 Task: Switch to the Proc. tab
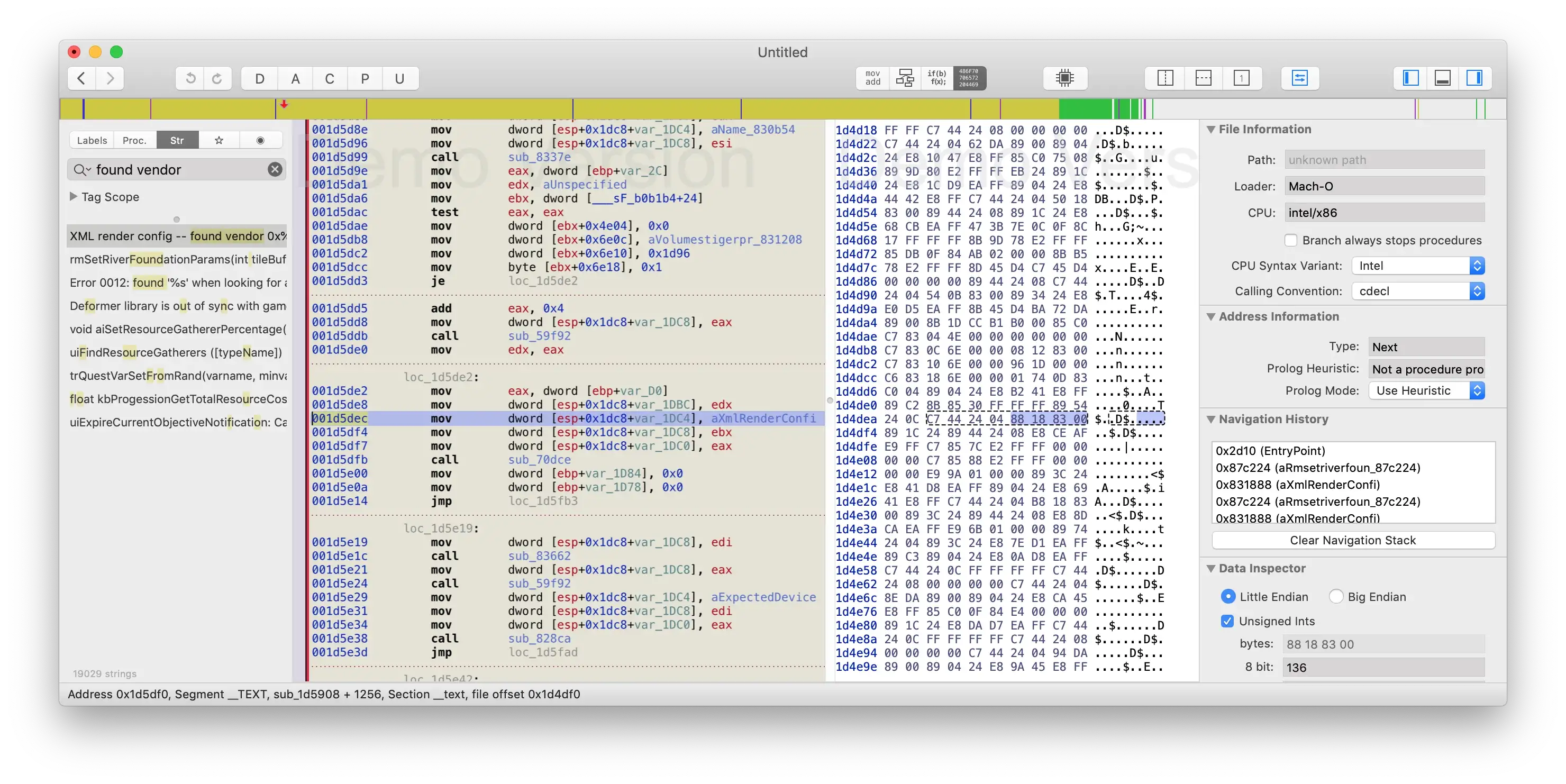tap(134, 140)
